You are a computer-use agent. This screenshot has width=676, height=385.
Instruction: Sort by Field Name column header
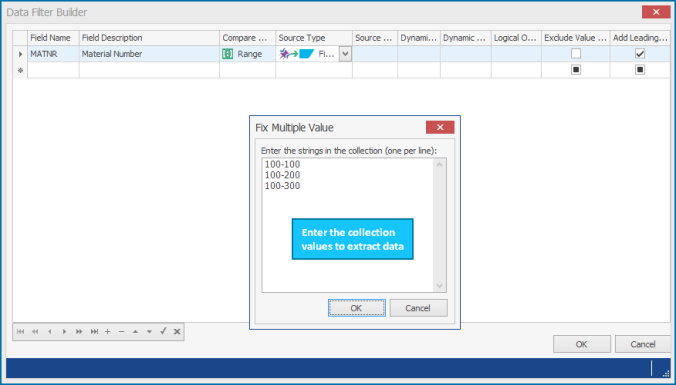(53, 38)
